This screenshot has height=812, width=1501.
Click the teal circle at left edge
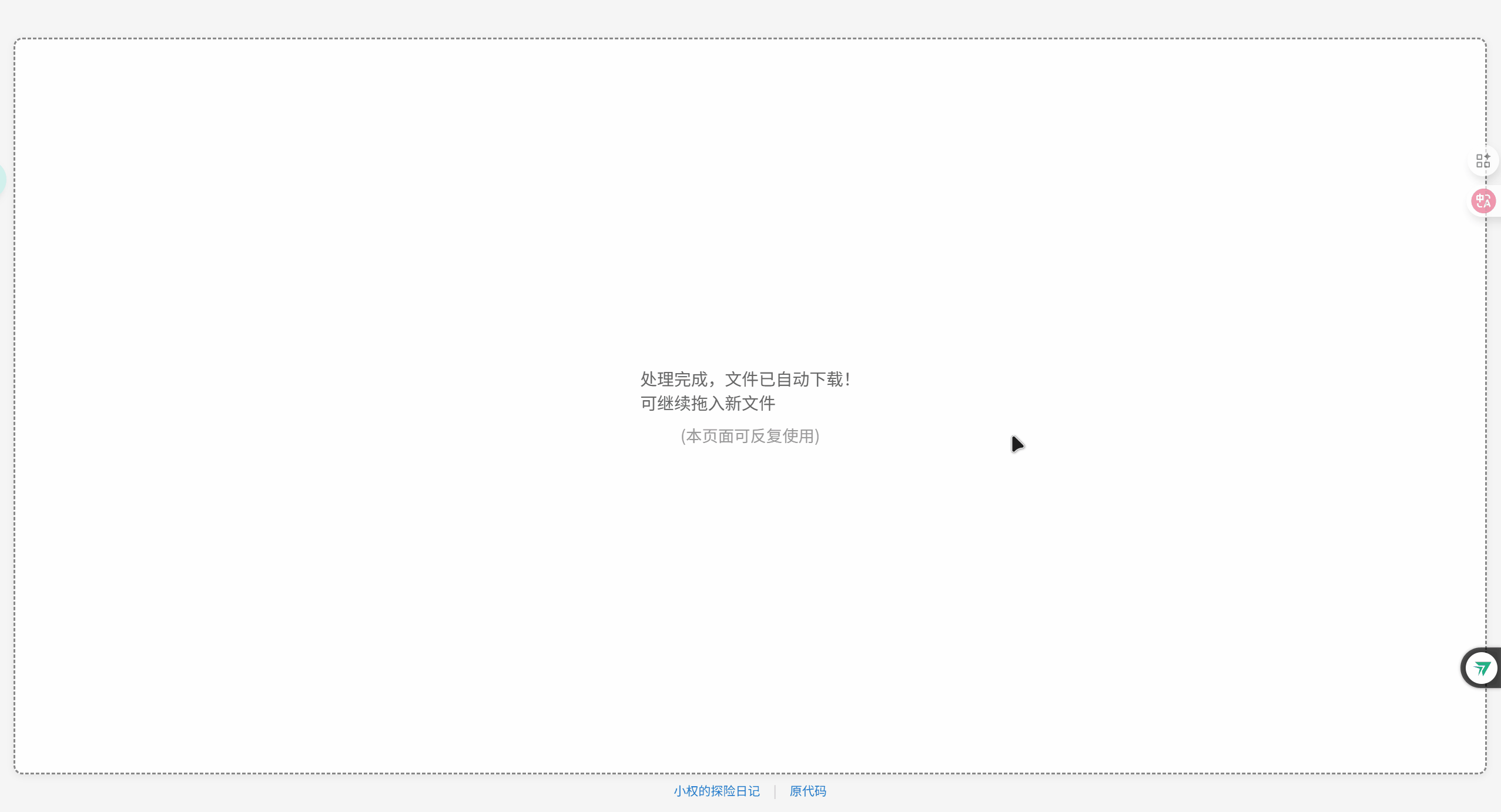click(x=2, y=179)
